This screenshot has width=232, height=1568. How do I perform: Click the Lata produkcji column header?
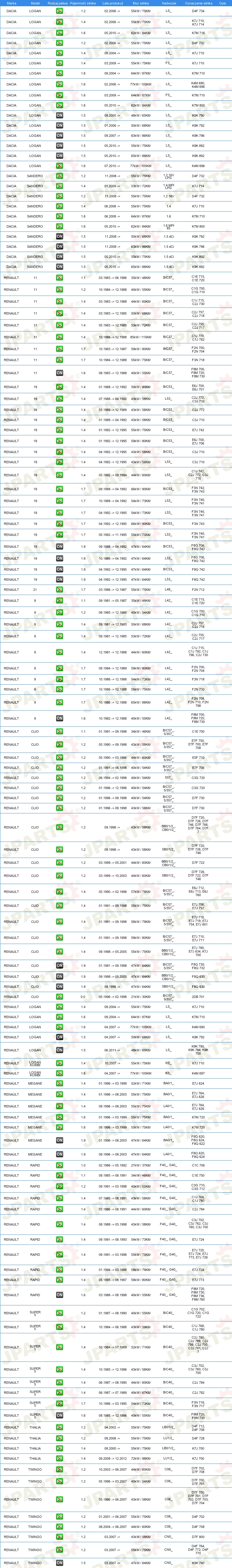(113, 3)
